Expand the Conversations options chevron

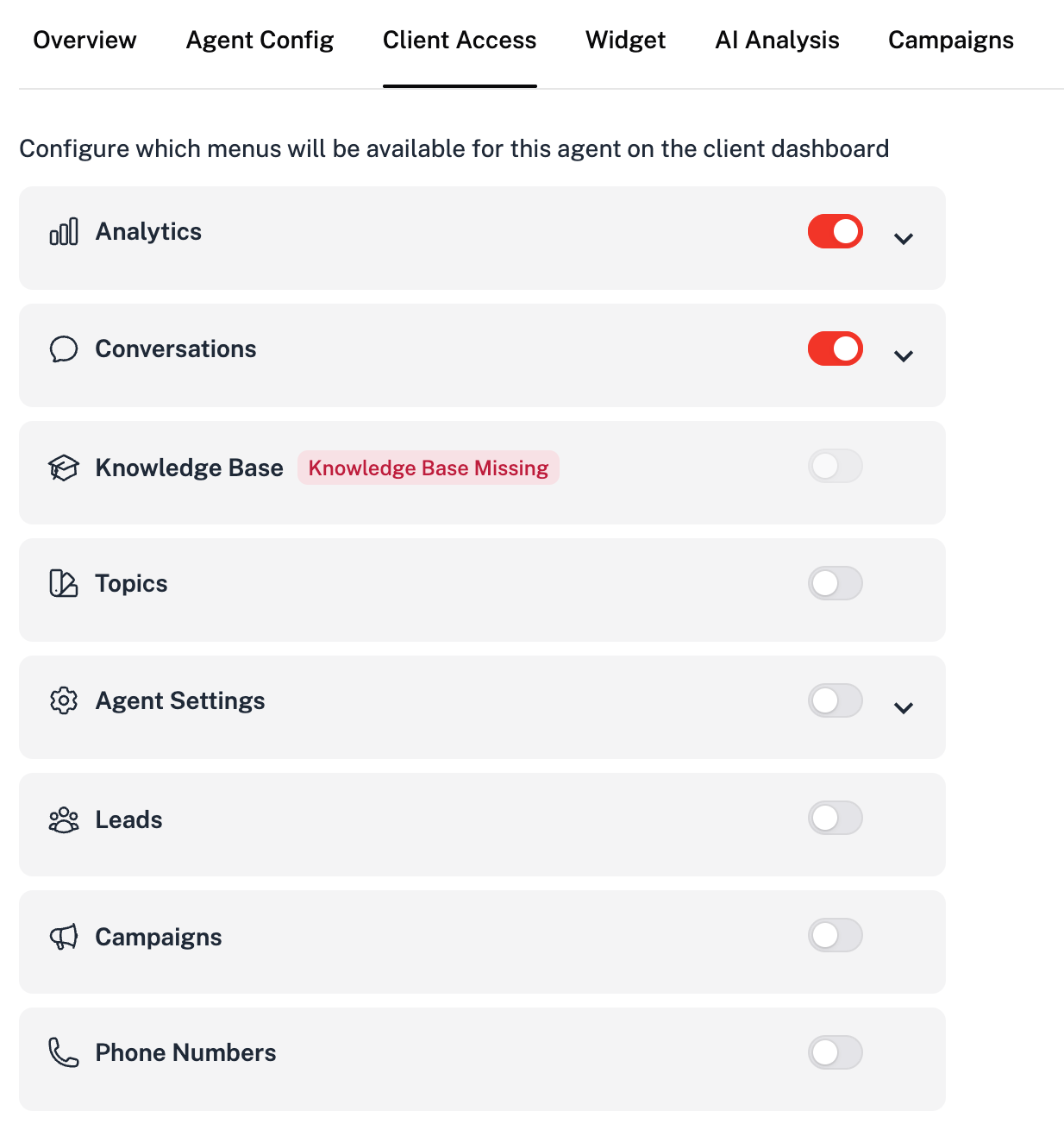903,356
